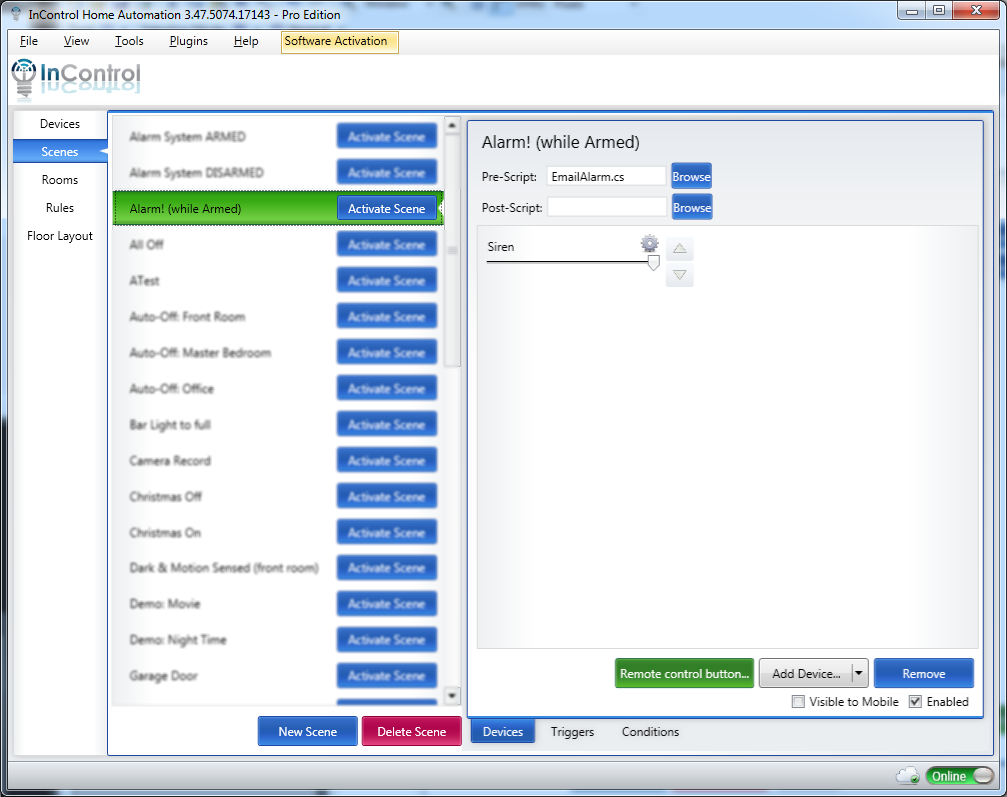Viewport: 1007px width, 797px height.
Task: Expand the Add Device dropdown arrow
Action: pyautogui.click(x=858, y=674)
